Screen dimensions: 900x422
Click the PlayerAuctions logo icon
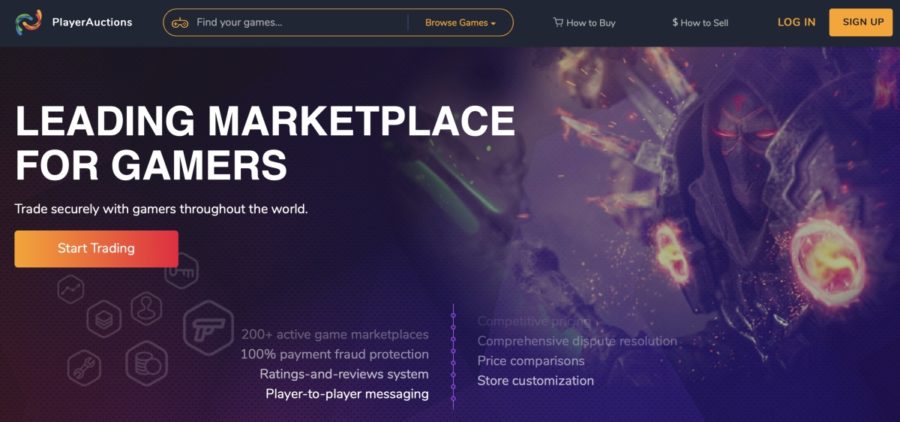28,22
